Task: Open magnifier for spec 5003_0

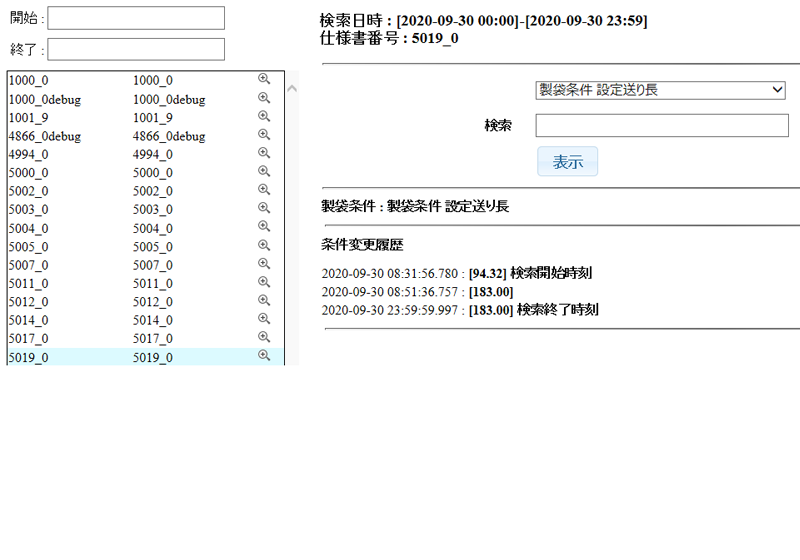Action: (264, 208)
